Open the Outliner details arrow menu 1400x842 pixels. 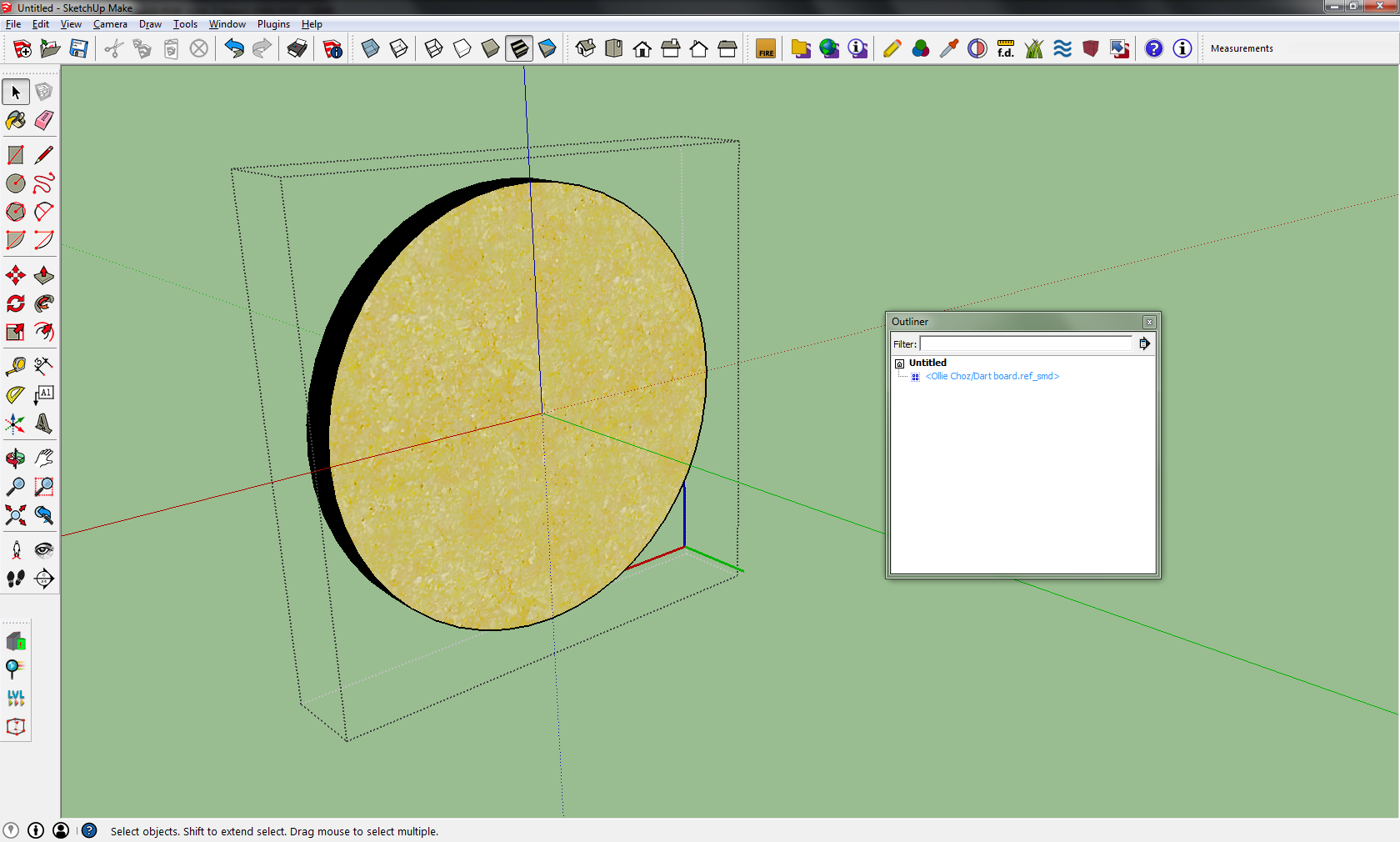click(x=1144, y=343)
